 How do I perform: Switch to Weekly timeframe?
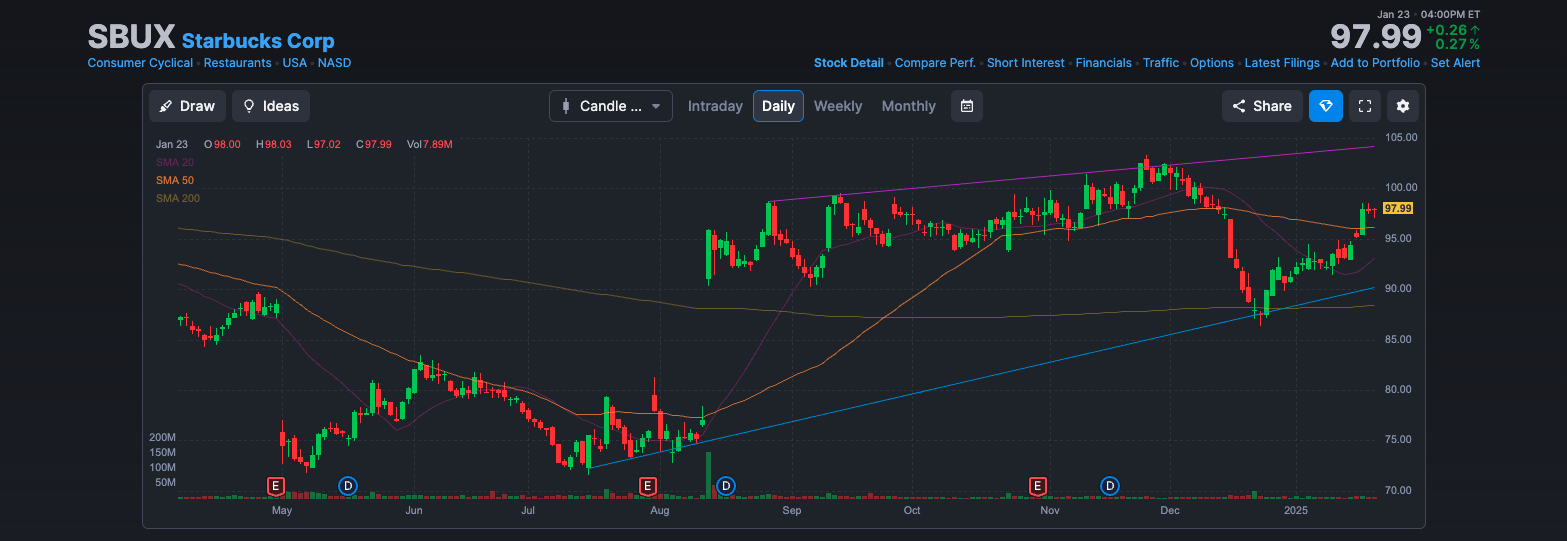click(x=838, y=106)
